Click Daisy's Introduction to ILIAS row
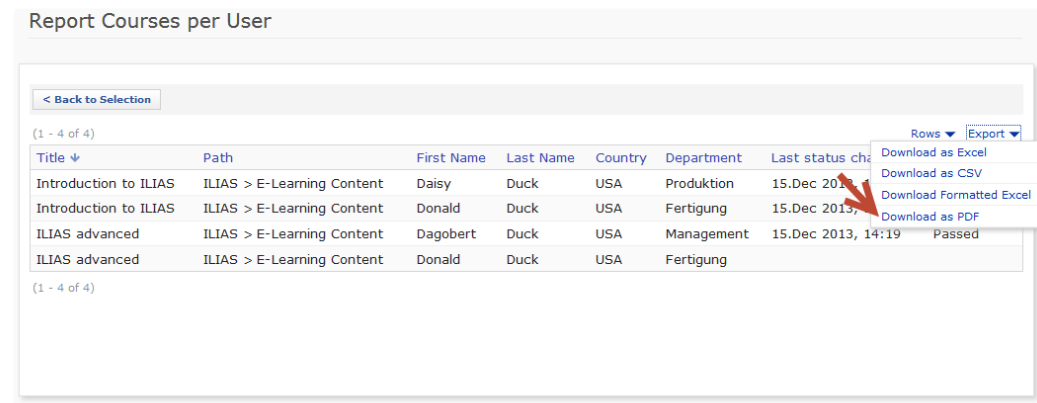 pos(105,184)
